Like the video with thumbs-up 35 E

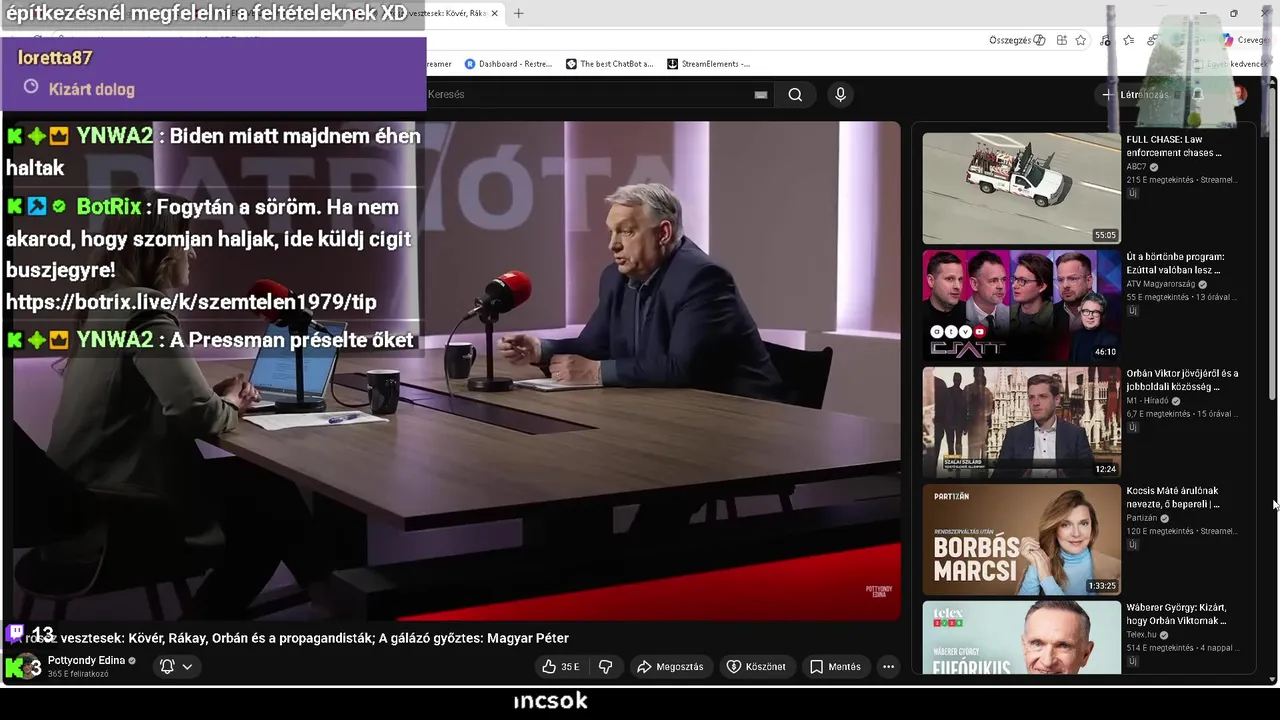pyautogui.click(x=561, y=667)
